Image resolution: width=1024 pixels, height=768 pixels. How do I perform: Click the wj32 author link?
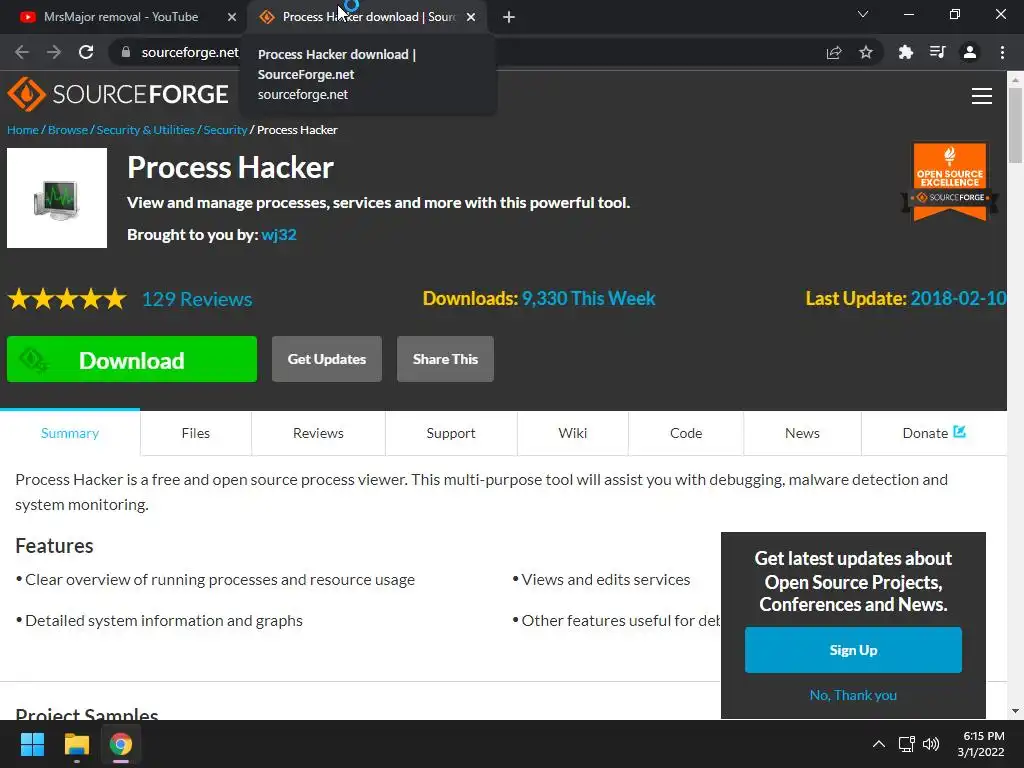(x=279, y=234)
